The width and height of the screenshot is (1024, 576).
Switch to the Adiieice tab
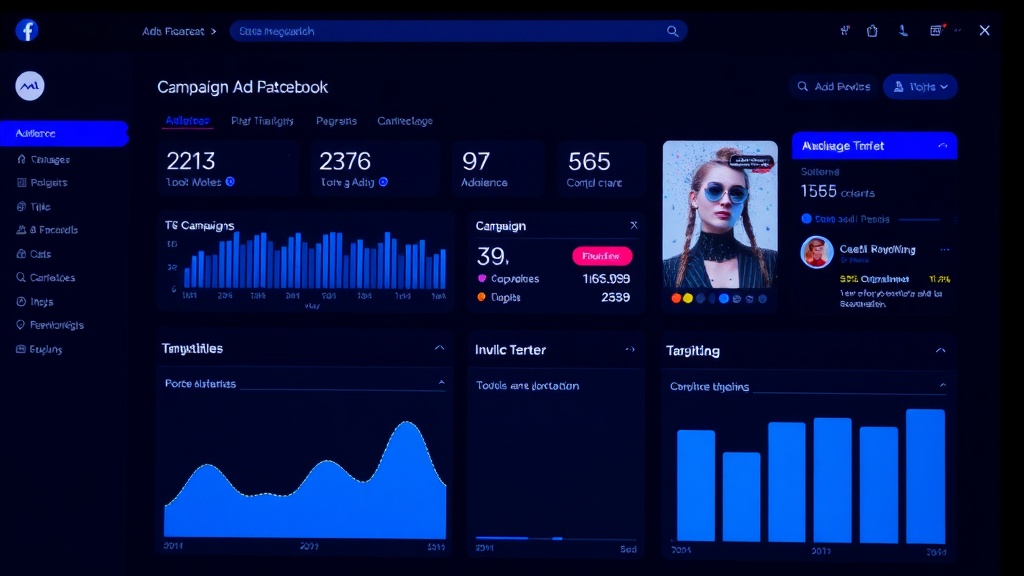187,121
